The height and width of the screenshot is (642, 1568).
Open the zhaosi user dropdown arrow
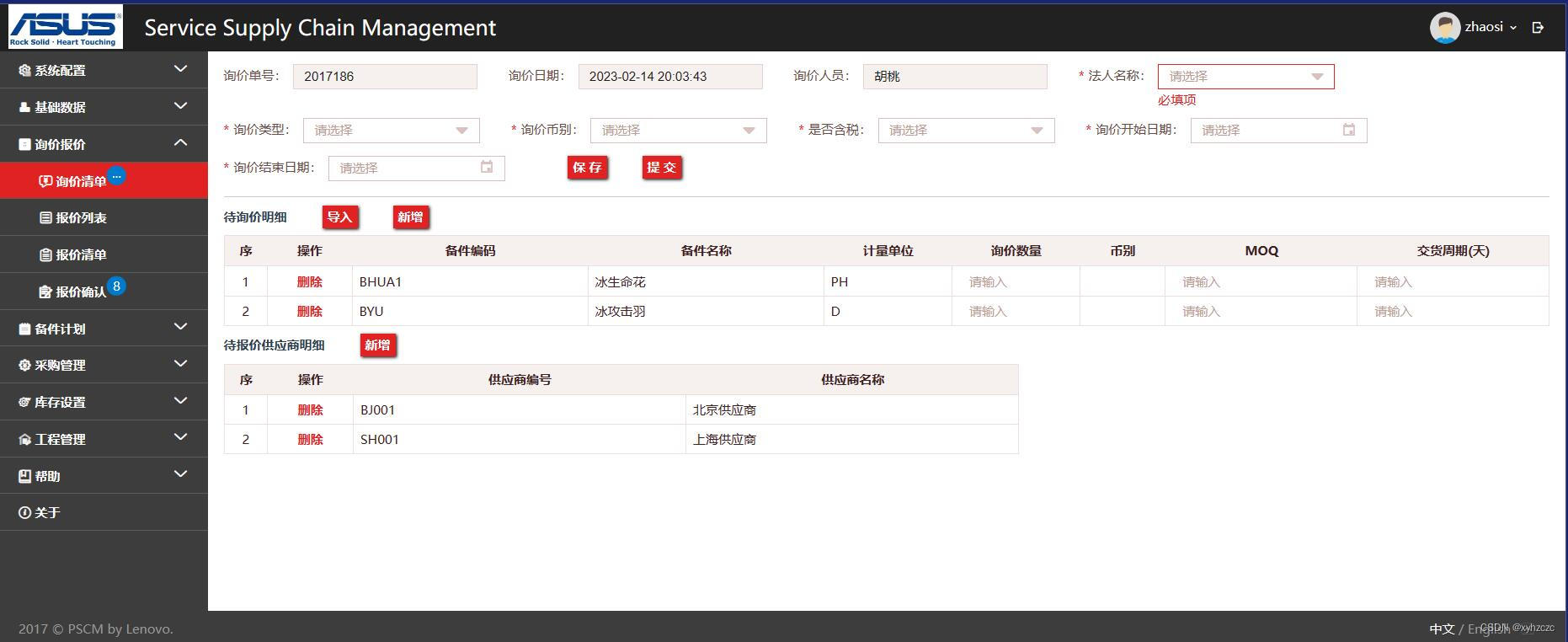point(1513,28)
